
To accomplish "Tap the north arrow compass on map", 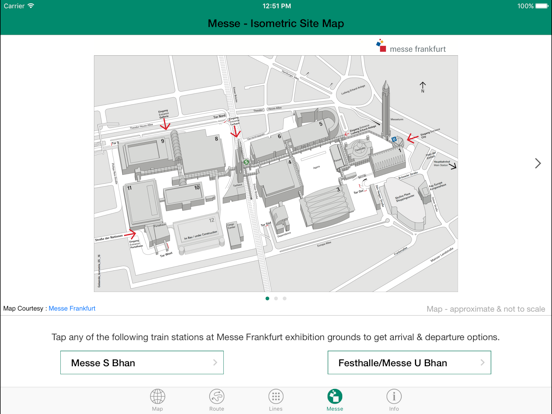I will point(422,87).
